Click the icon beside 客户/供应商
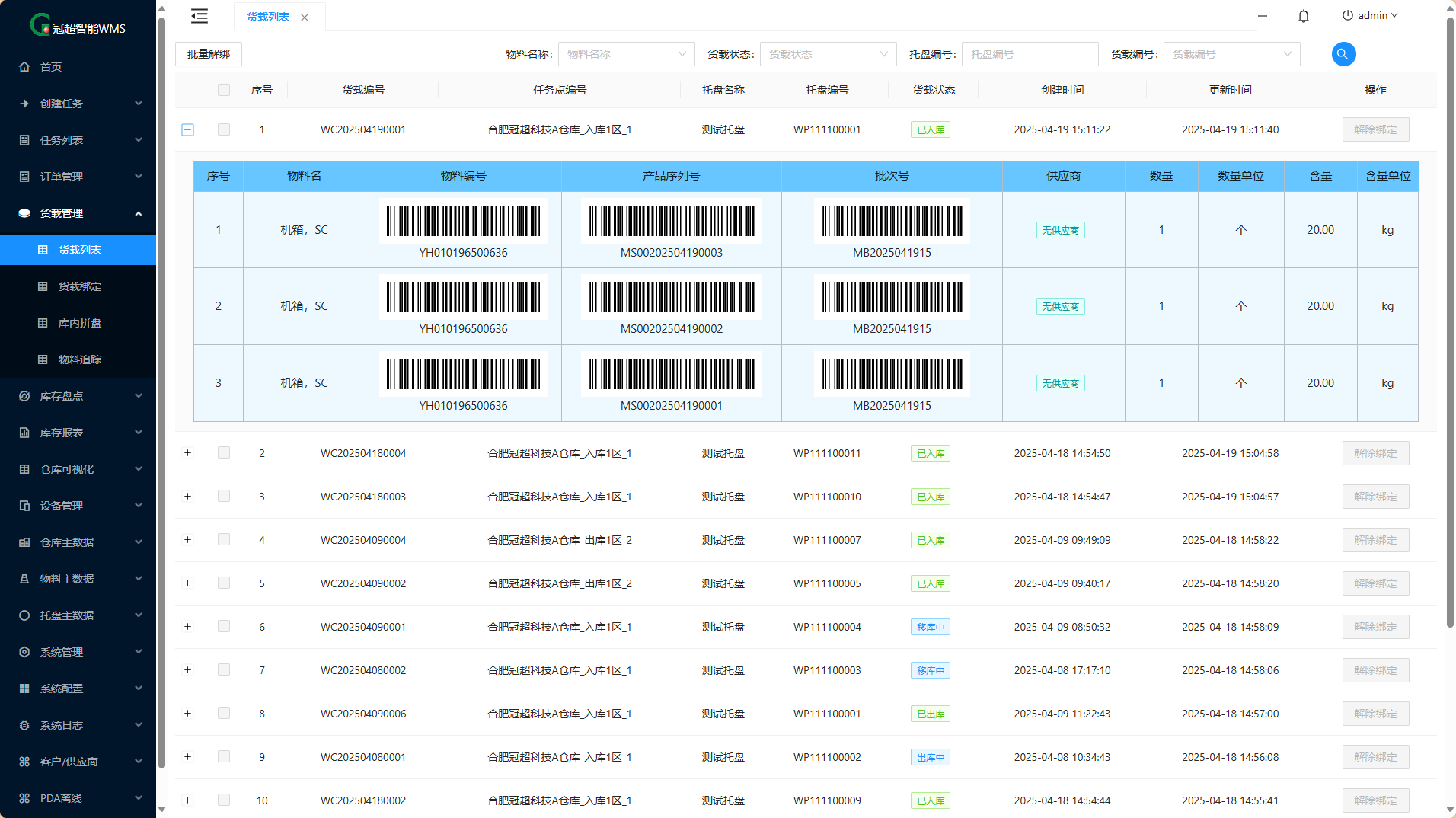This screenshot has height=818, width=1456. coord(24,762)
